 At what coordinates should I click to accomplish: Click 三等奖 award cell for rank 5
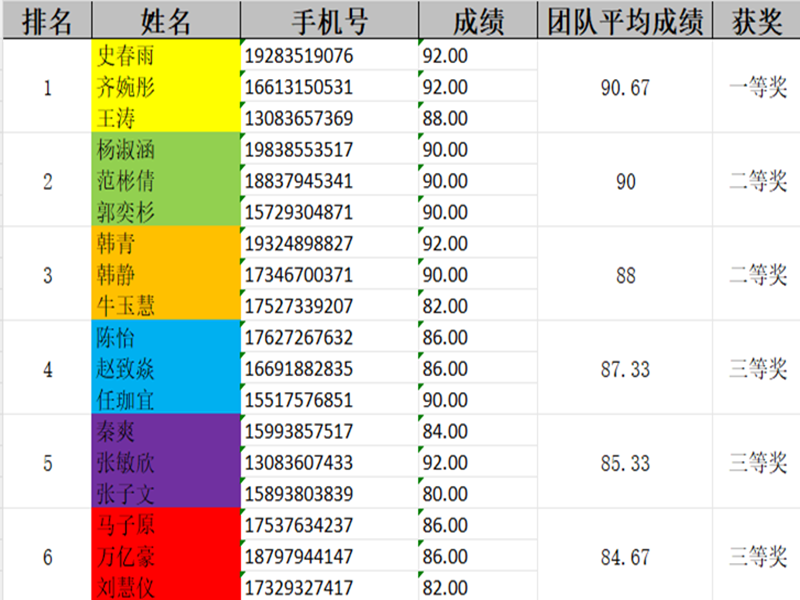pos(756,462)
